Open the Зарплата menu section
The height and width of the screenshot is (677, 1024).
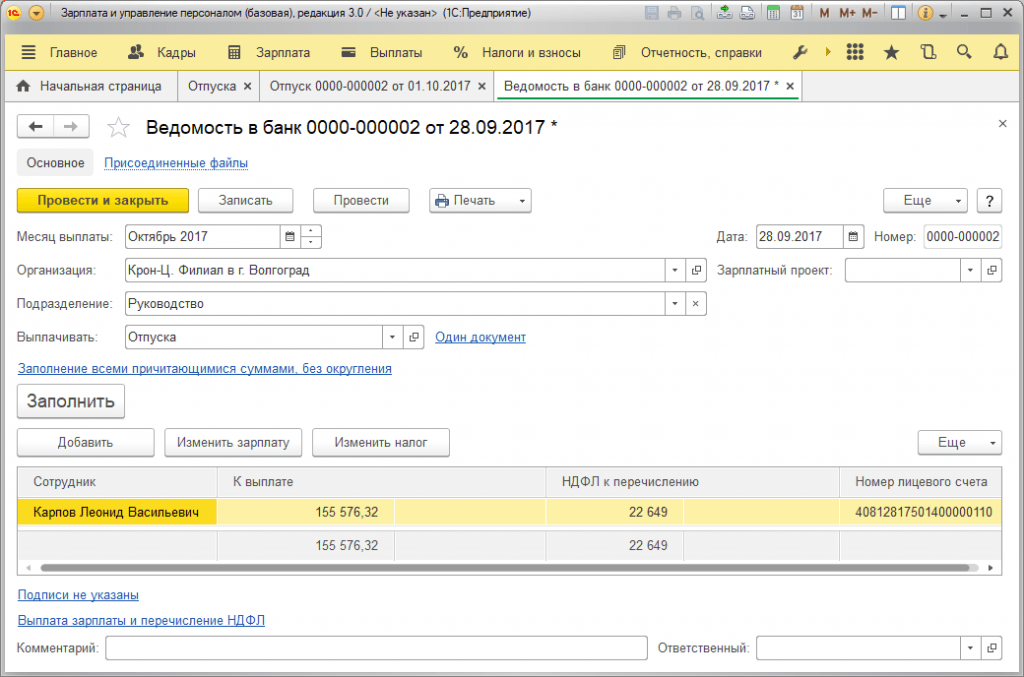pos(269,53)
